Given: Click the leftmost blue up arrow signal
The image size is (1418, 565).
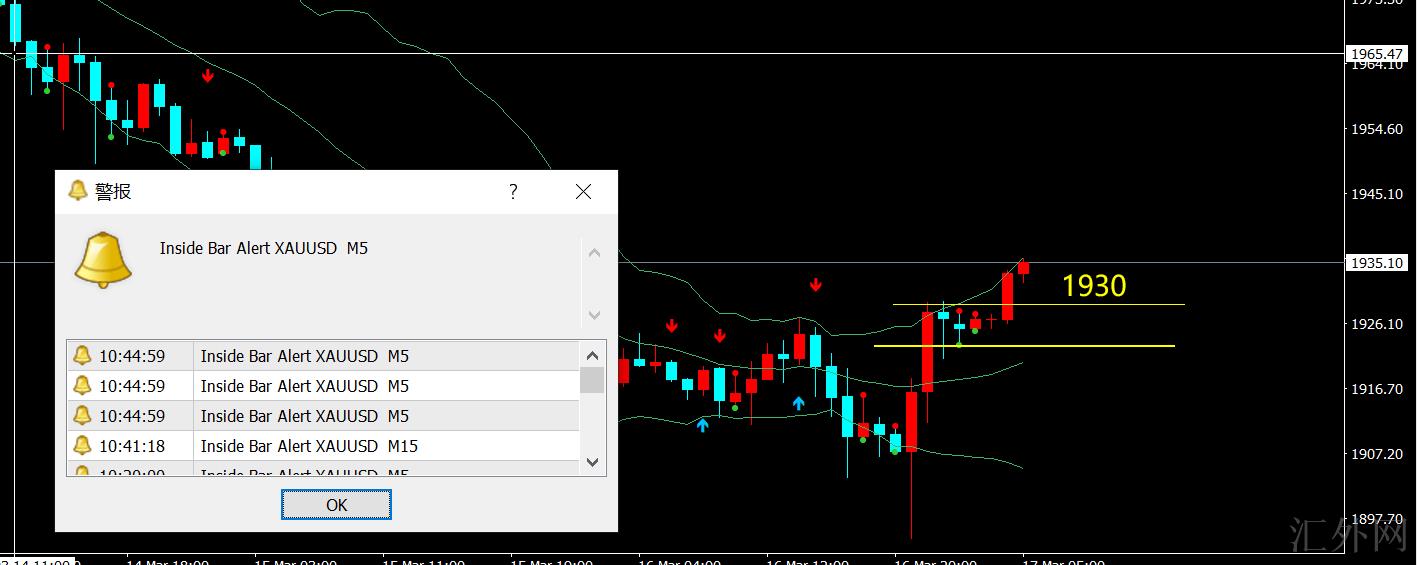Looking at the screenshot, I should 702,425.
